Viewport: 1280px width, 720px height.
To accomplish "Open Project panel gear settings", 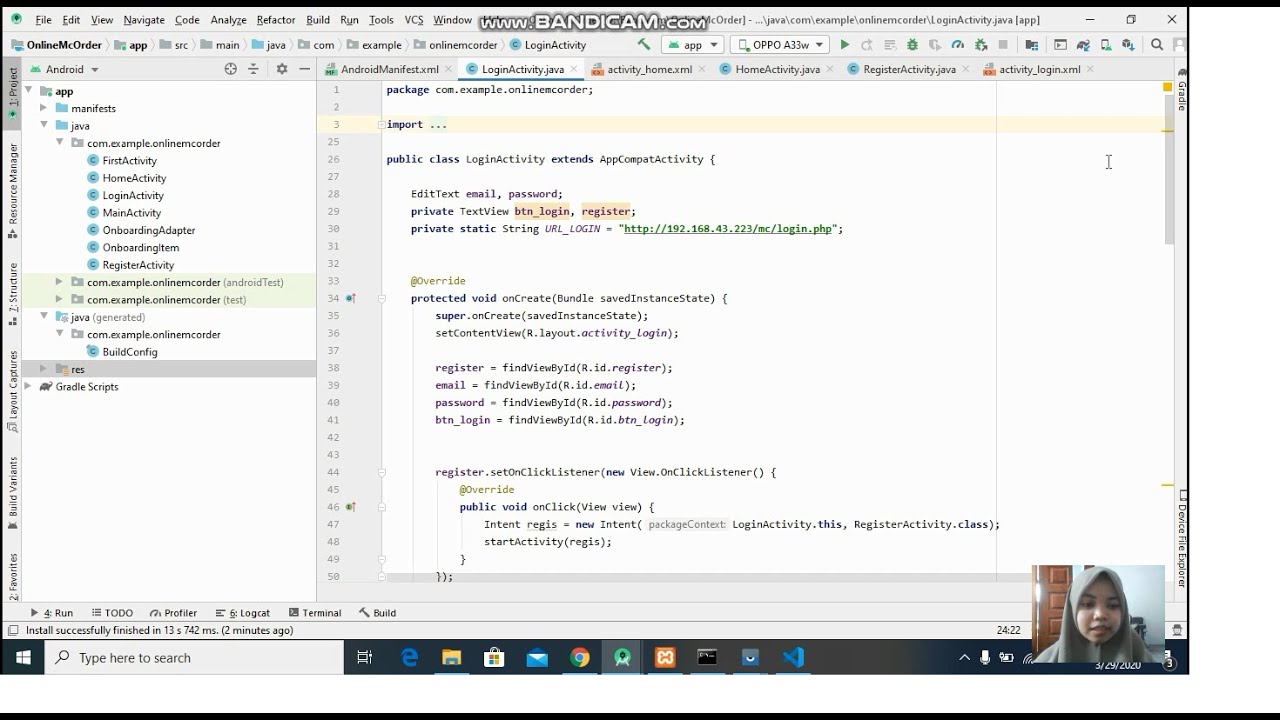I will click(282, 69).
